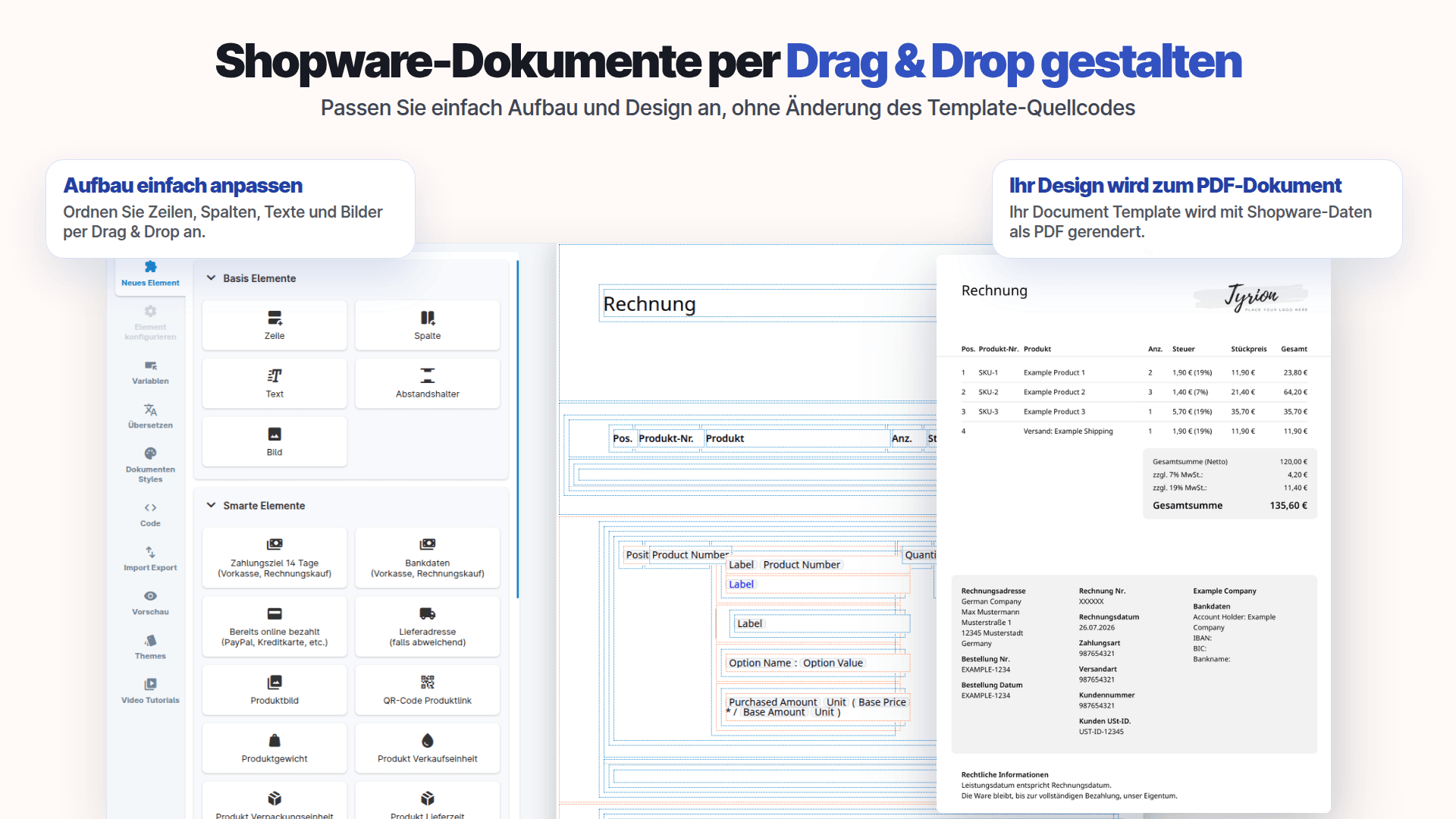The image size is (1456, 819).
Task: Select Bankdaten smart element
Action: 428,558
